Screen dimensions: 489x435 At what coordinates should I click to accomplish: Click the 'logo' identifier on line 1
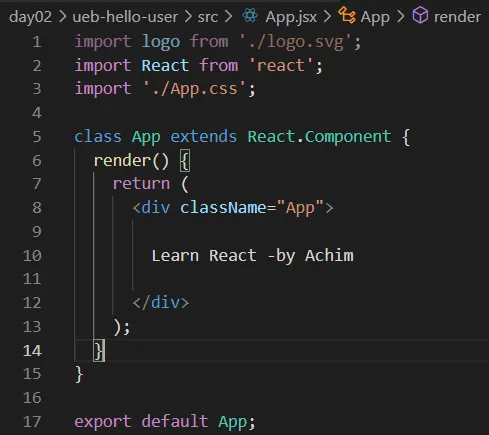(x=161, y=42)
